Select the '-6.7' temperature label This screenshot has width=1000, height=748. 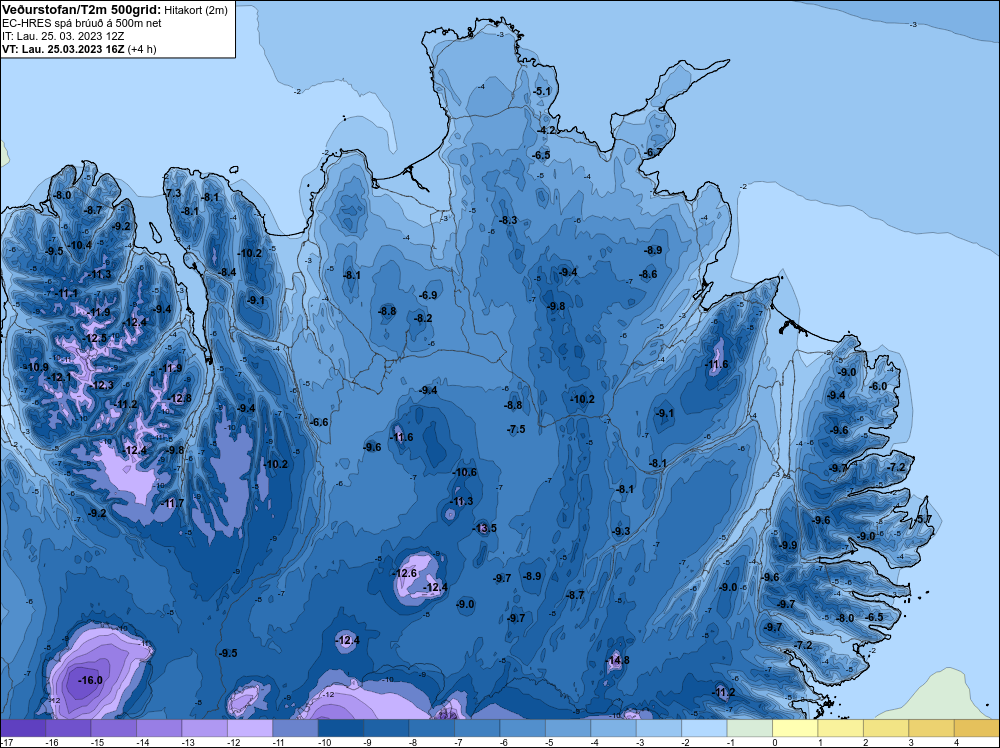[x=653, y=152]
